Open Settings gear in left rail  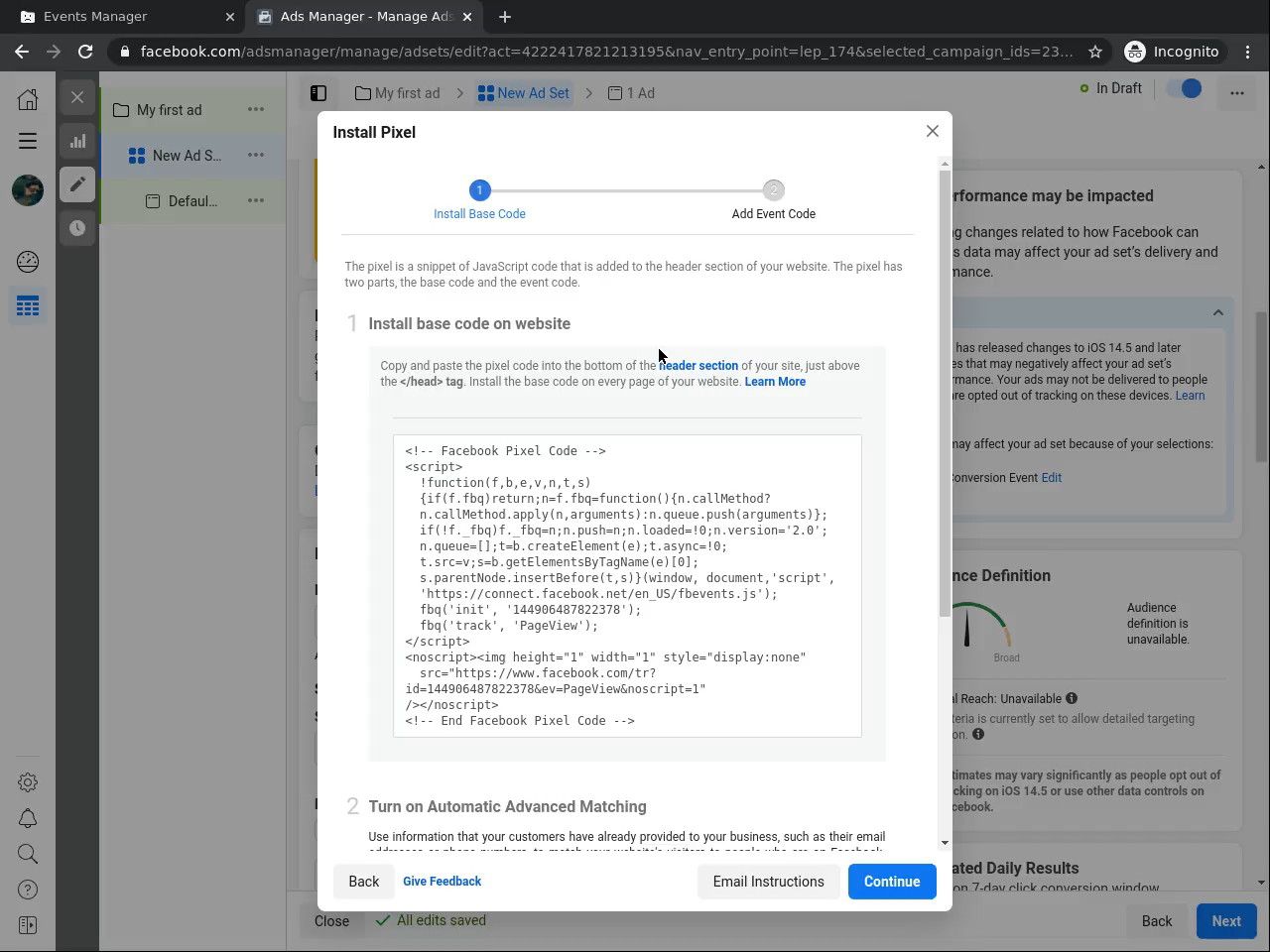(28, 782)
